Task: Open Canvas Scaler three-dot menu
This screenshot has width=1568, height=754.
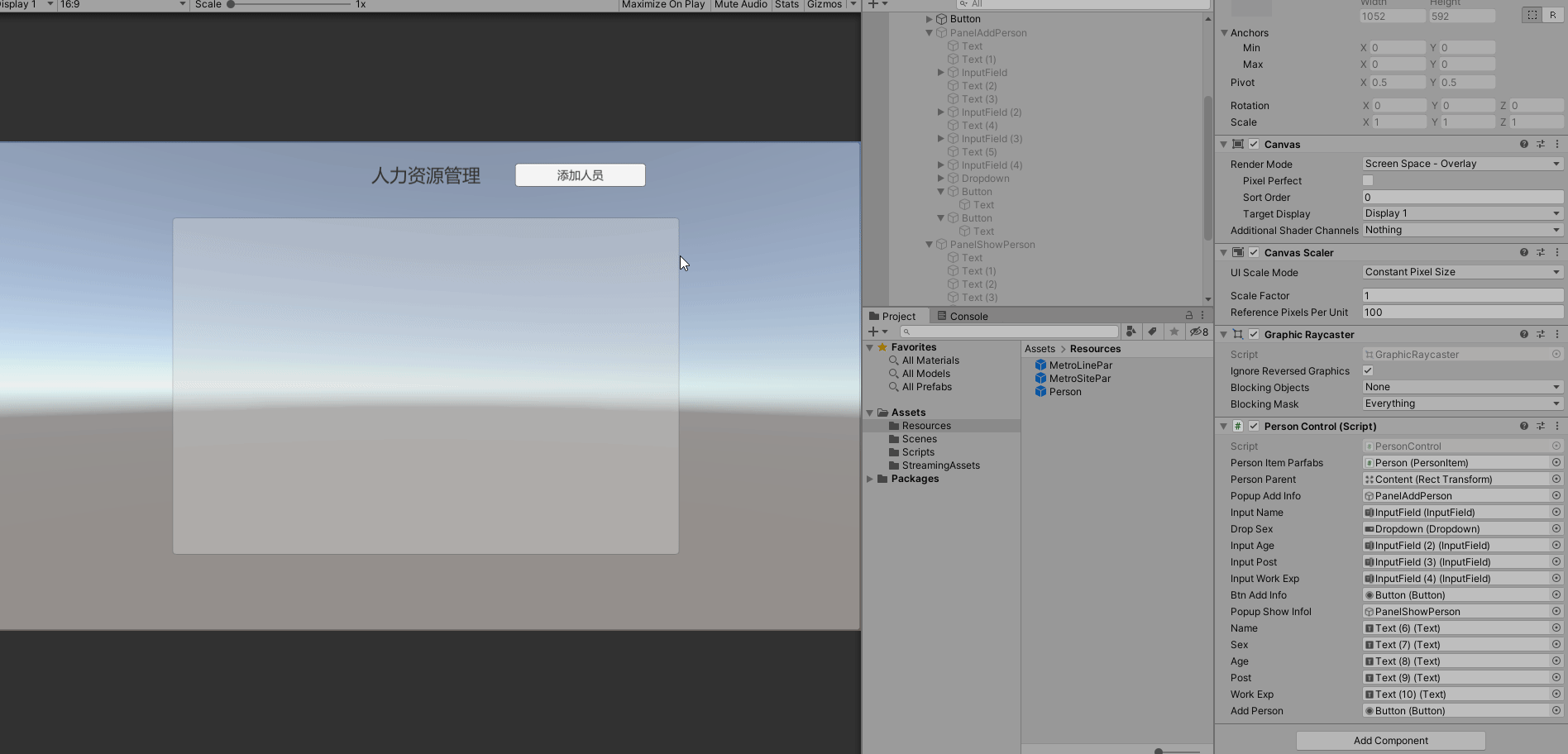Action: 1557,252
